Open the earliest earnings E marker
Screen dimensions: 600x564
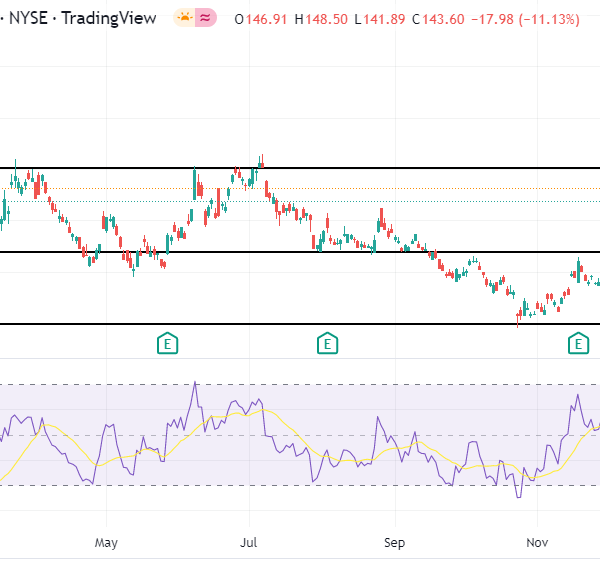(168, 344)
